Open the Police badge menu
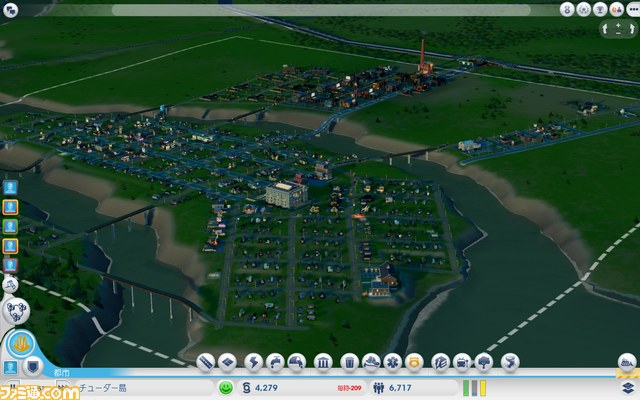This screenshot has width=640, height=400. [414, 362]
